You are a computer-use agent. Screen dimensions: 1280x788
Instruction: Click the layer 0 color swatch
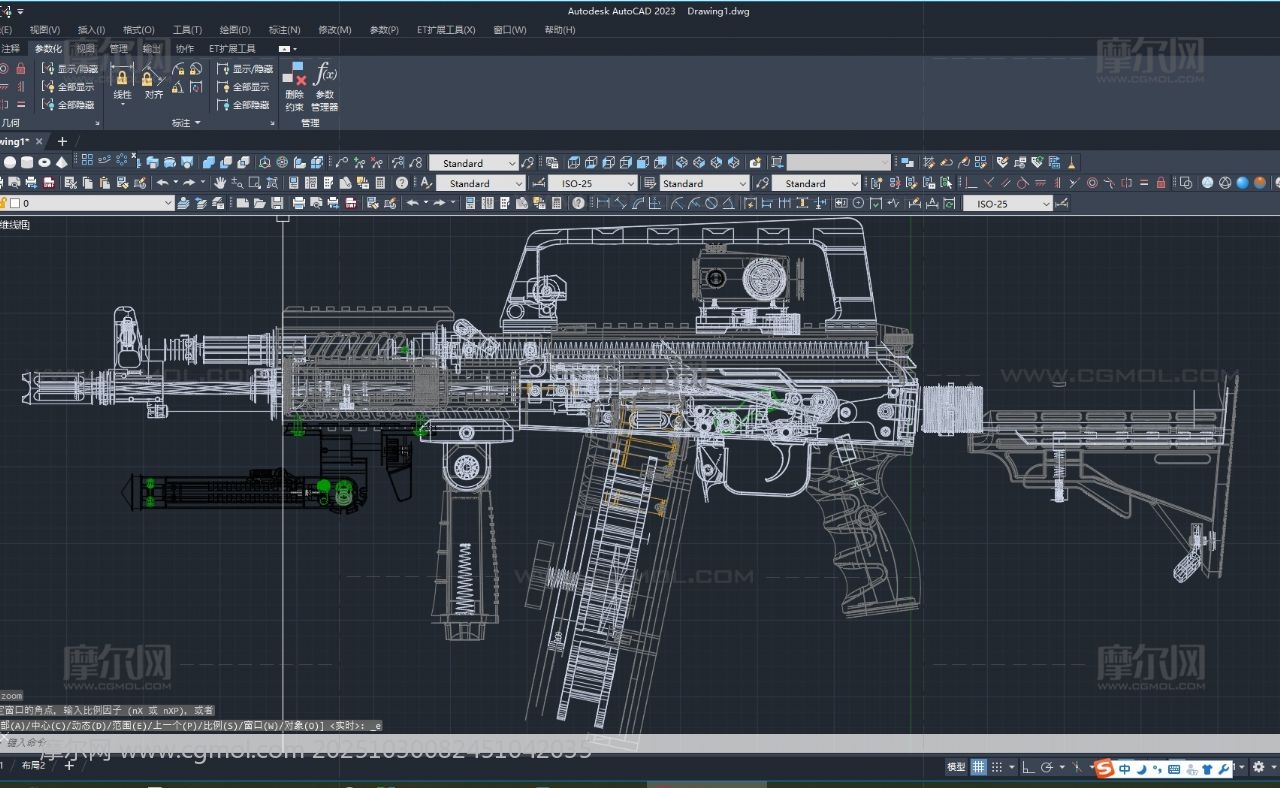point(14,203)
